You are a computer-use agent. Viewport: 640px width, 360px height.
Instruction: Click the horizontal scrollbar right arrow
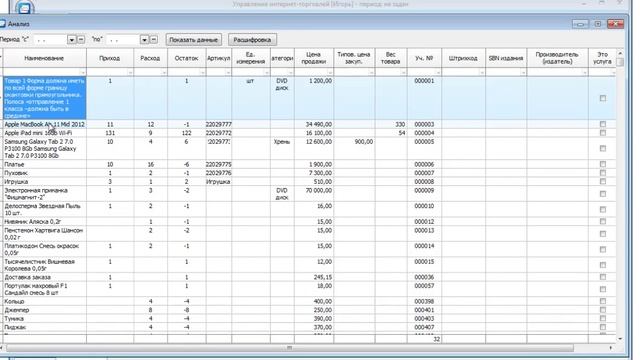point(611,348)
